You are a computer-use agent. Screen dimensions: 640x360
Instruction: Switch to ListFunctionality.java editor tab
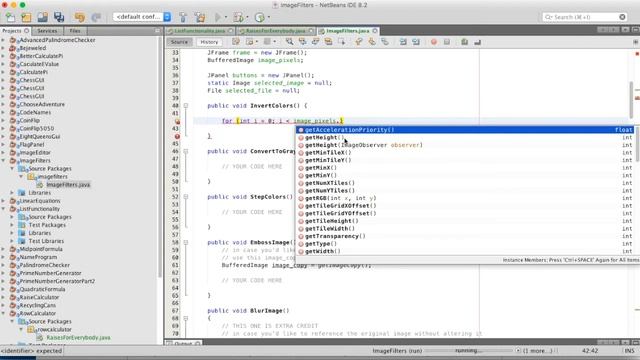pyautogui.click(x=200, y=31)
